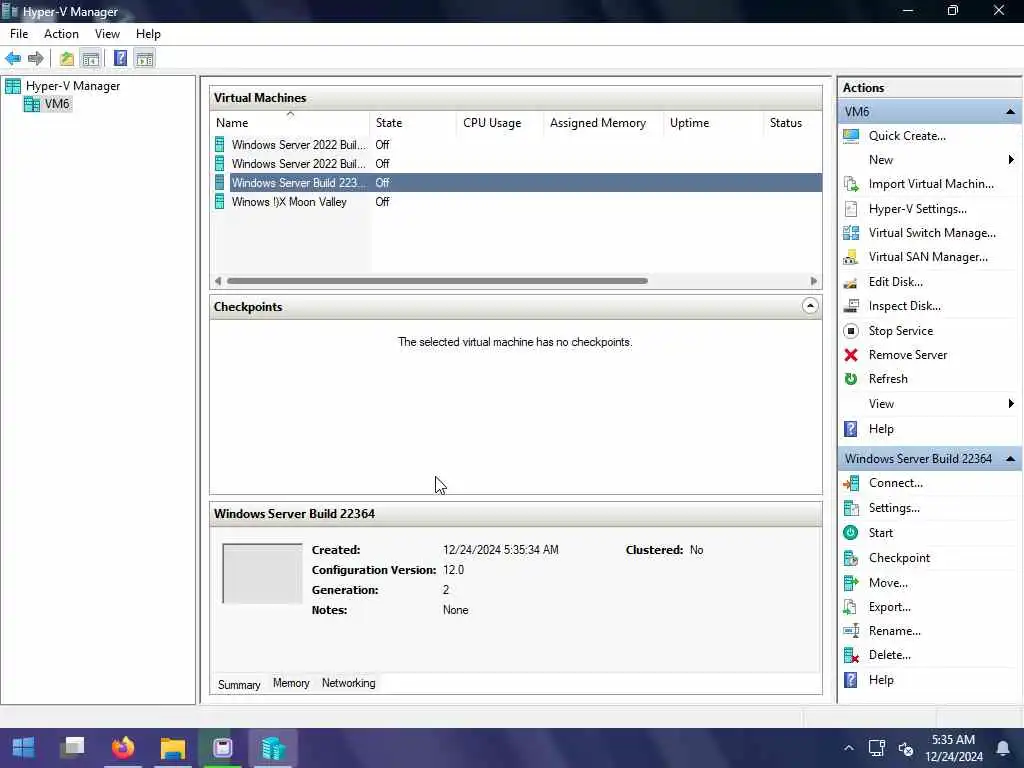Switch to the Networking tab
This screenshot has width=1024, height=768.
[x=349, y=683]
